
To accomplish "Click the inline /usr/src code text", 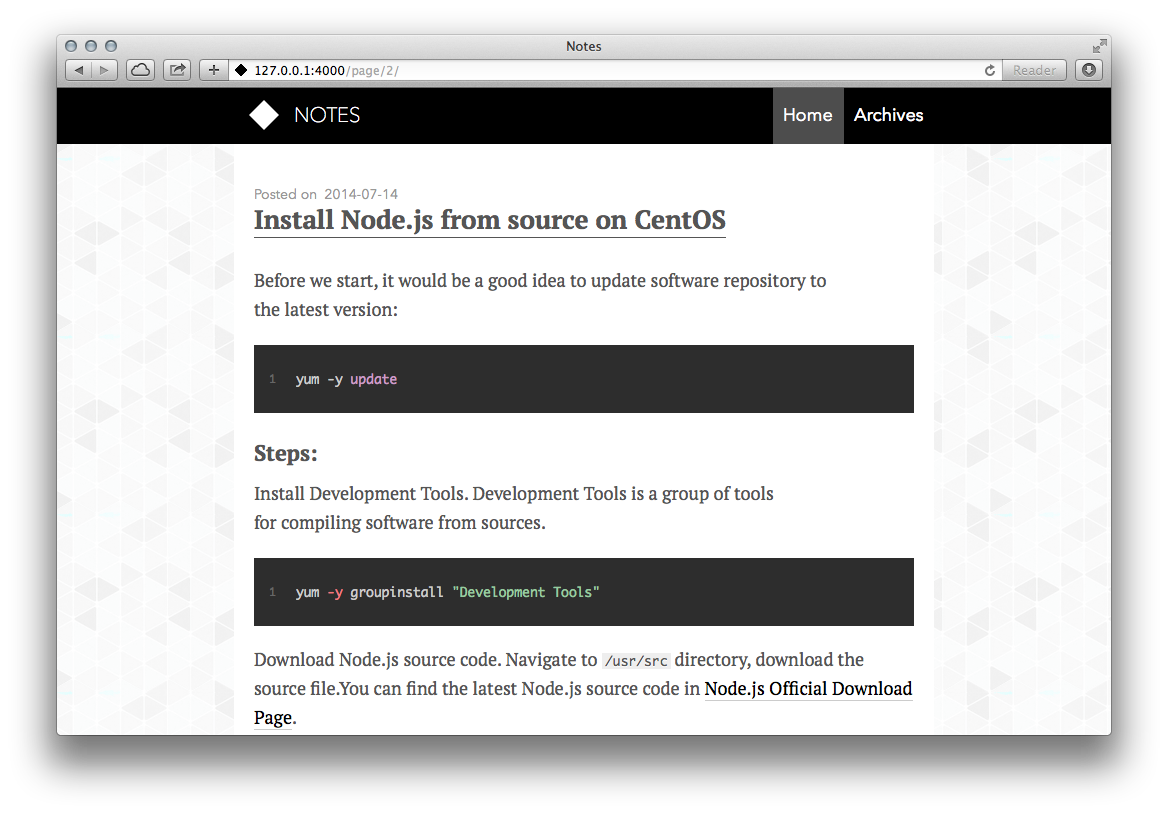I will (636, 661).
